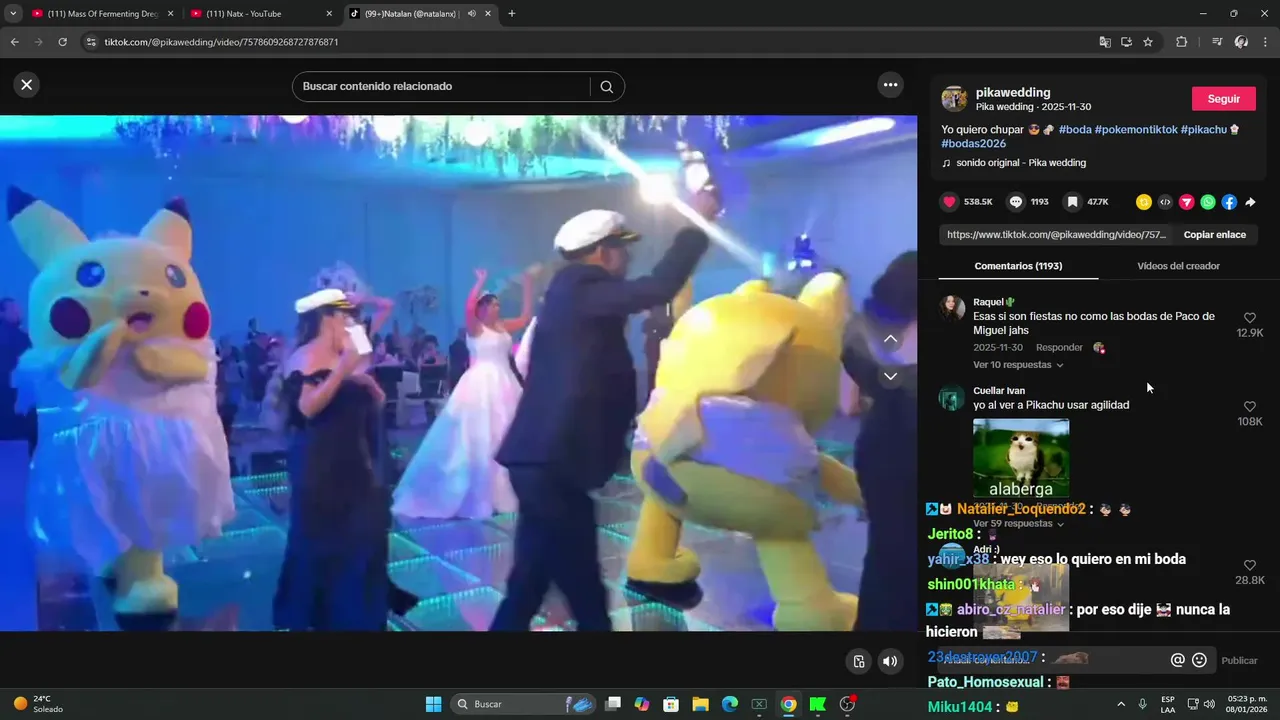Open the pikawedding profile name
This screenshot has height=720, width=1280.
(x=1013, y=92)
